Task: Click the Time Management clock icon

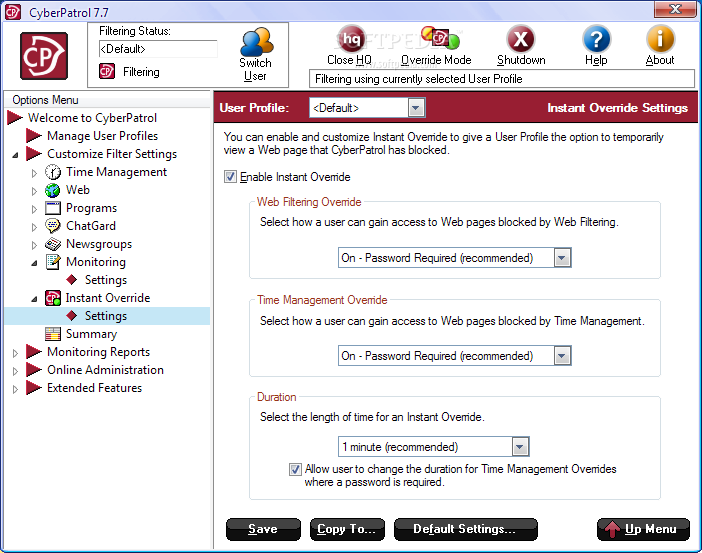Action: pos(53,172)
